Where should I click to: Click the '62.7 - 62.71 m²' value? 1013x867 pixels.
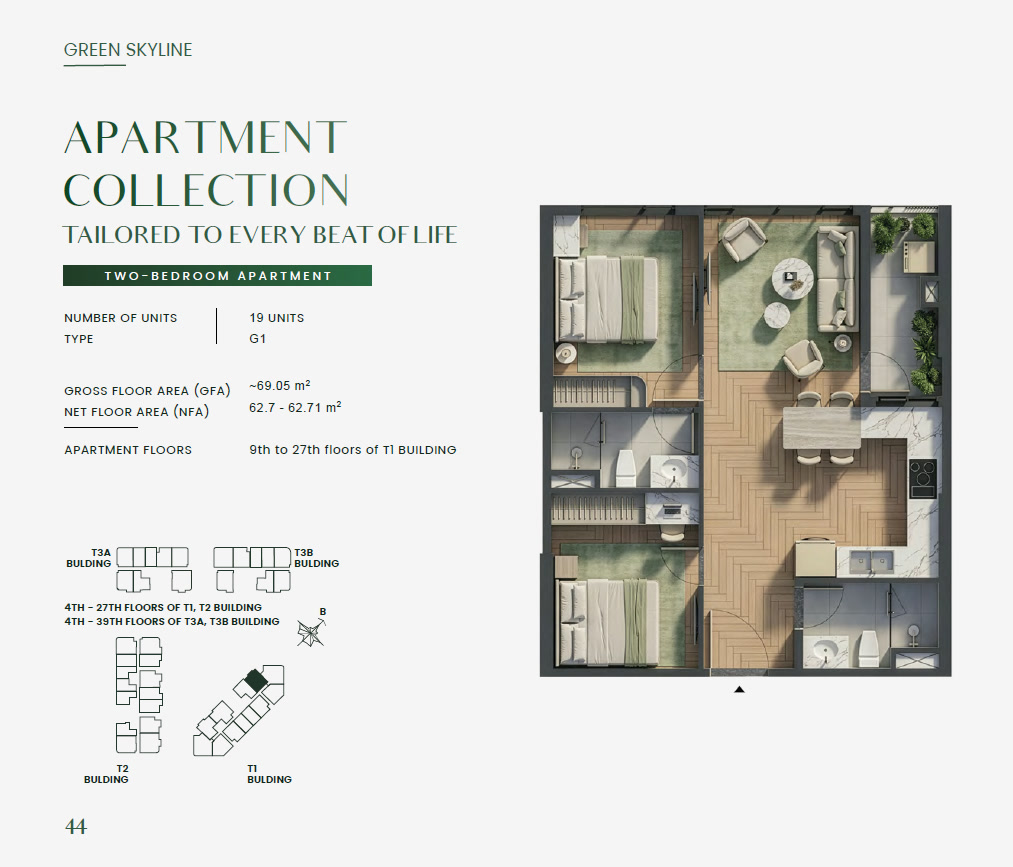click(x=295, y=407)
